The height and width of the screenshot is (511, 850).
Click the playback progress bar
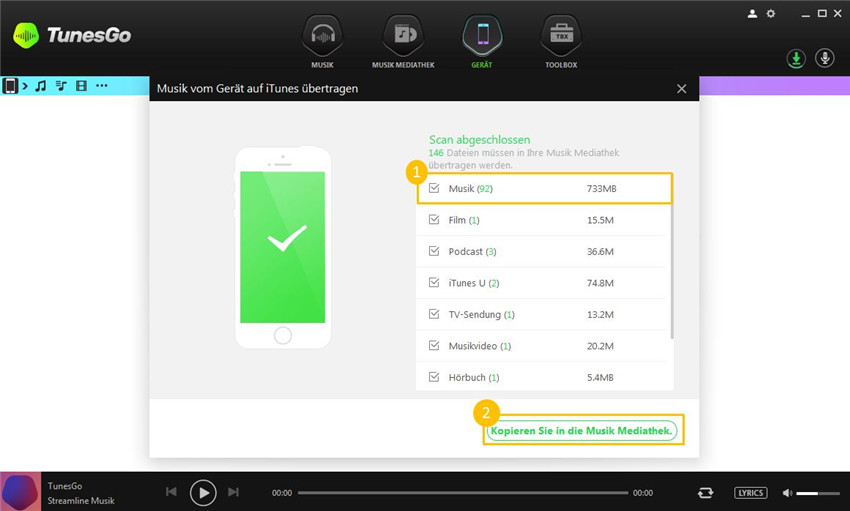[x=463, y=493]
